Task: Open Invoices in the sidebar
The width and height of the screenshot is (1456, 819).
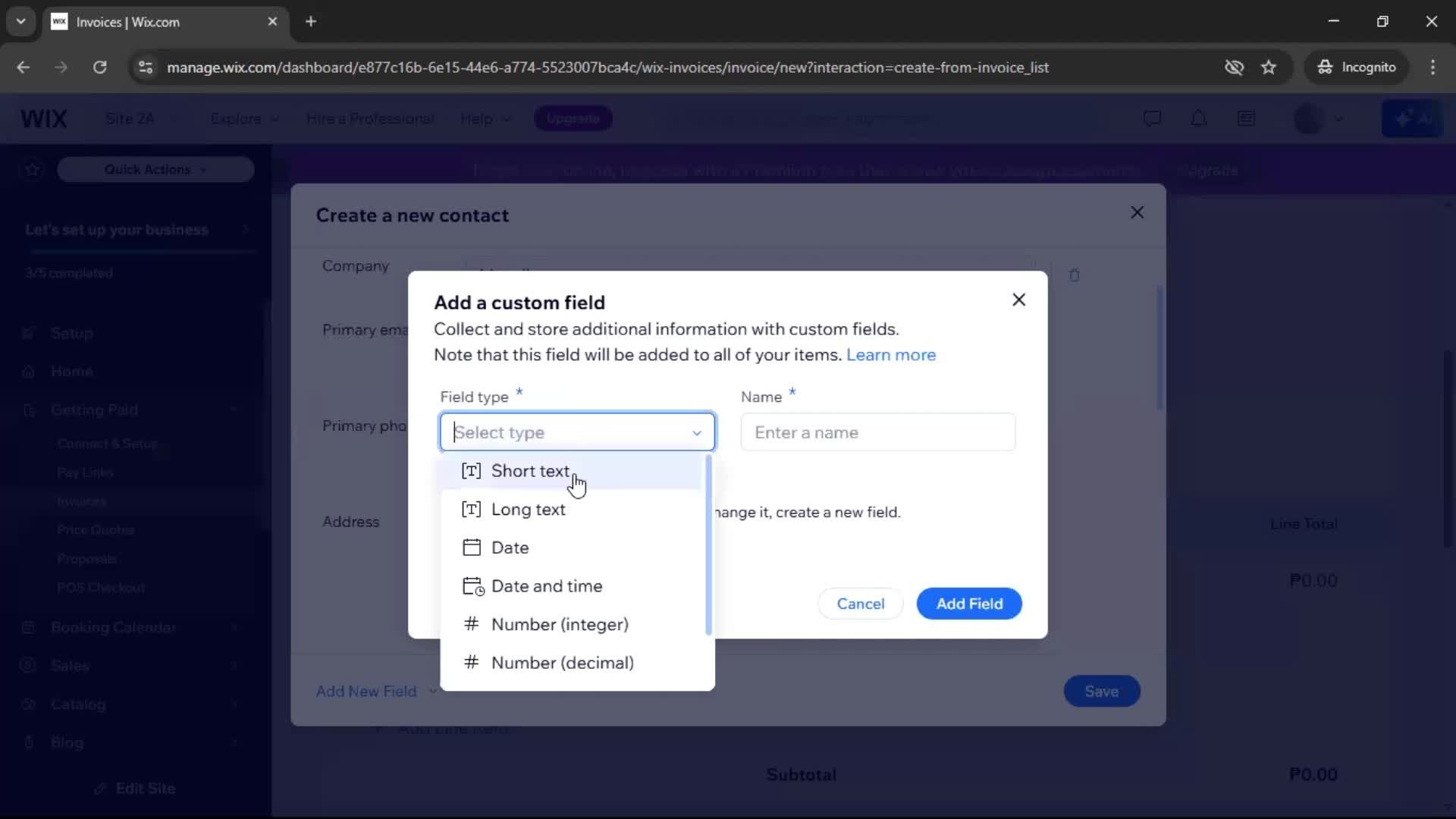Action: (82, 501)
